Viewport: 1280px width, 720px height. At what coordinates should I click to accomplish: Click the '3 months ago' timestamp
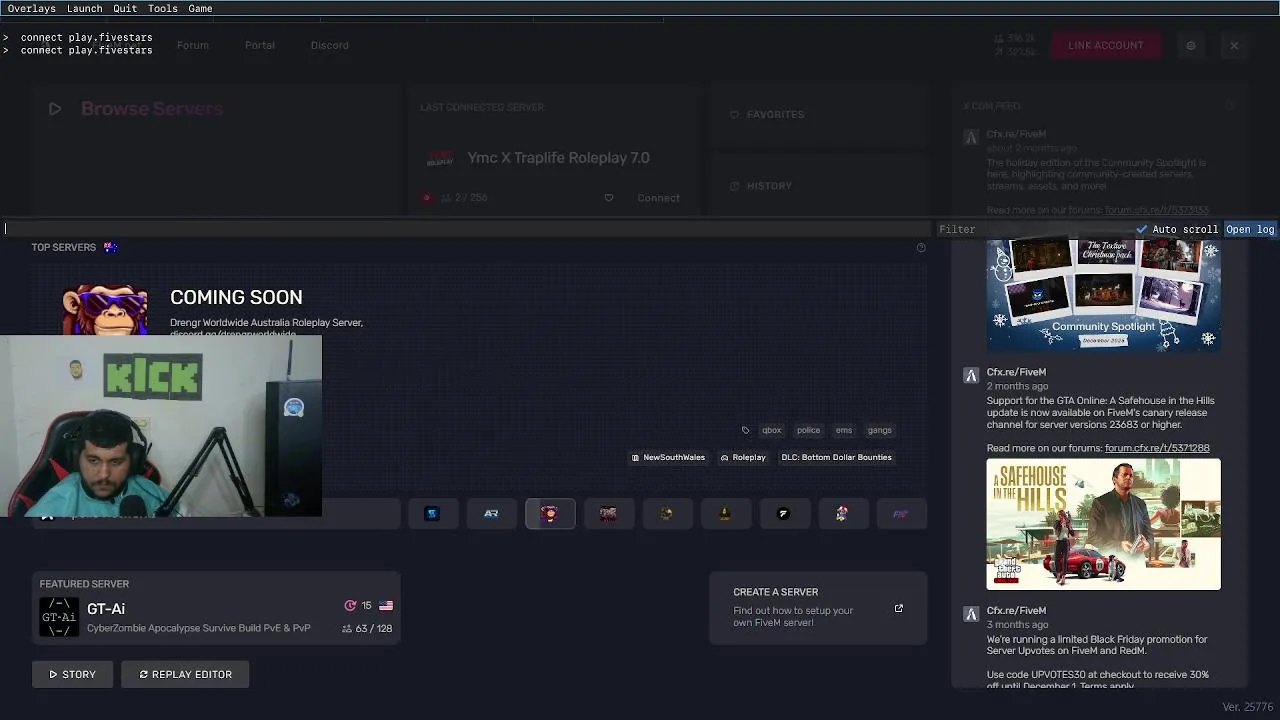point(1017,624)
